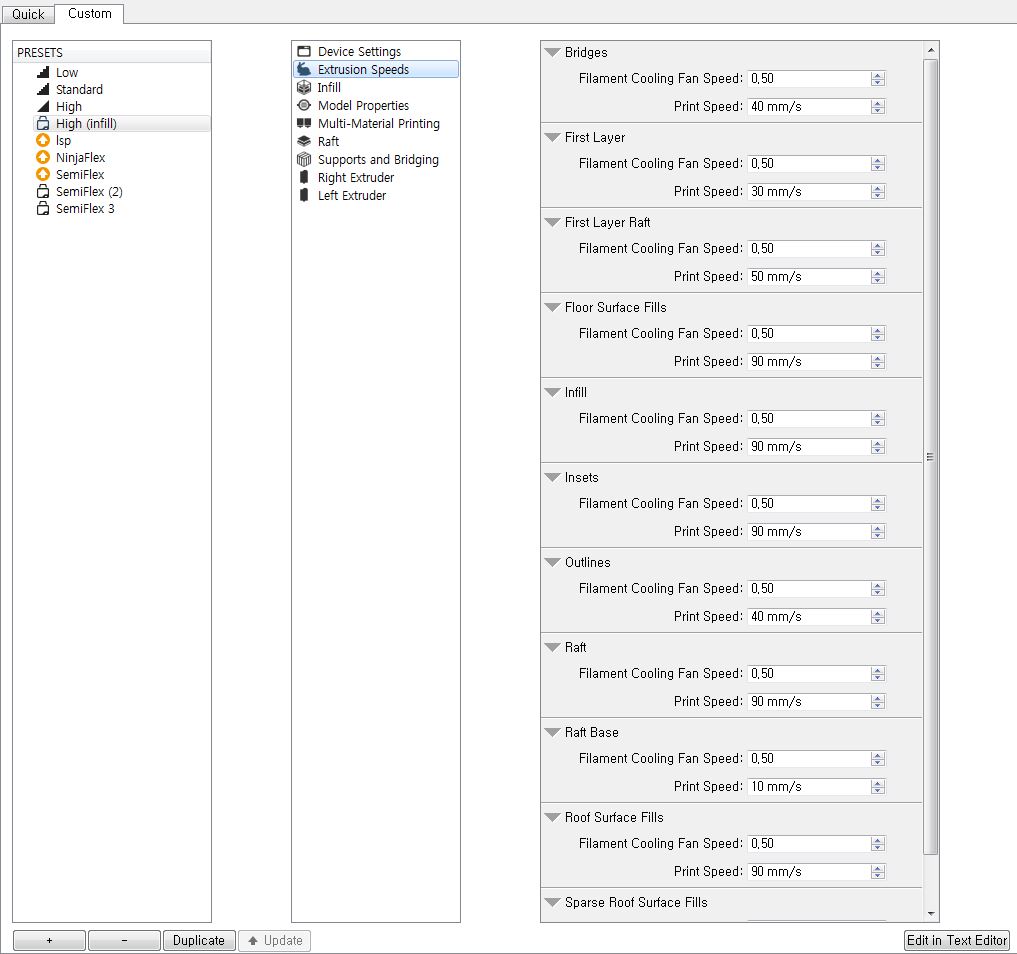Screen dimensions: 1017x954
Task: Click the Right Extruder category icon
Action: coord(304,177)
